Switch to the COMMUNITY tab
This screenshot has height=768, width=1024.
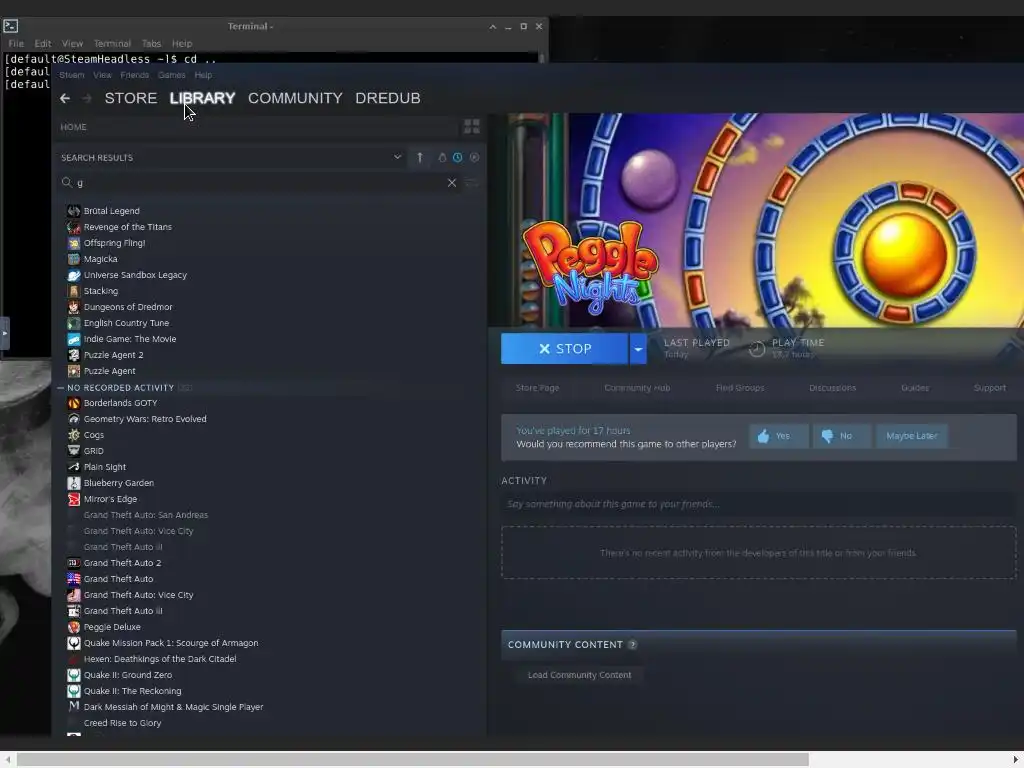pyautogui.click(x=295, y=98)
